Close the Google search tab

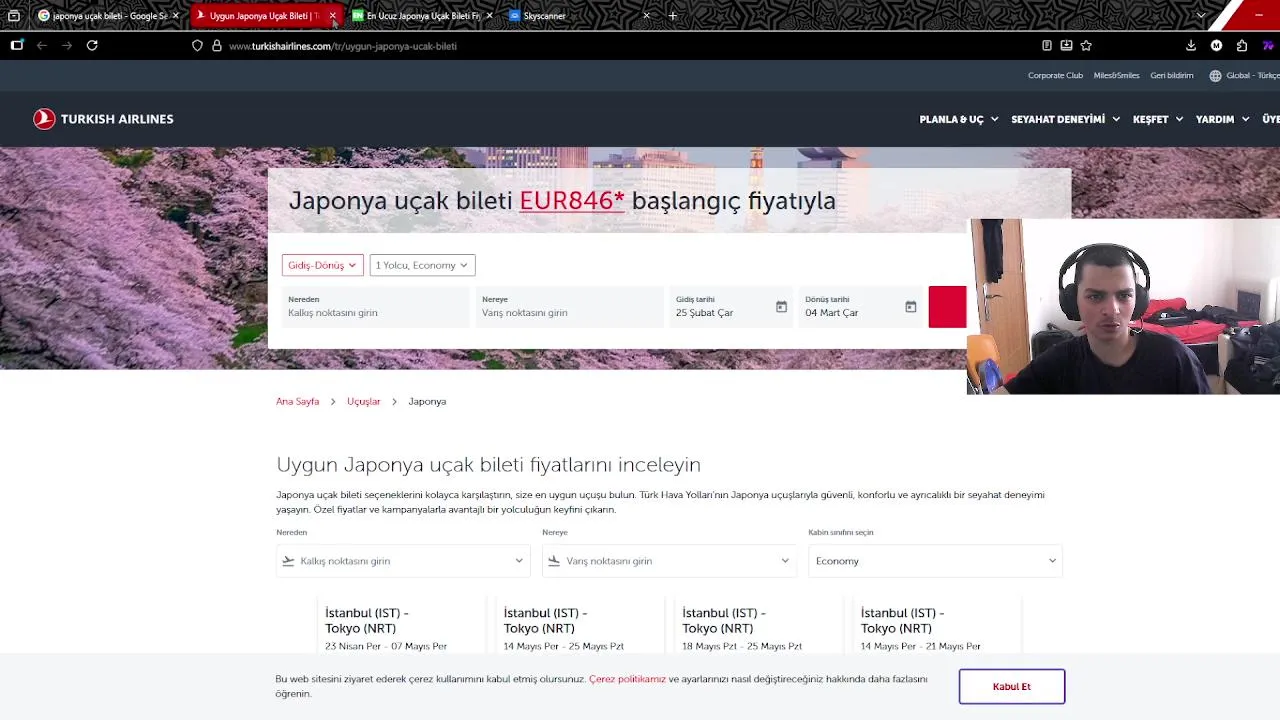coord(175,16)
